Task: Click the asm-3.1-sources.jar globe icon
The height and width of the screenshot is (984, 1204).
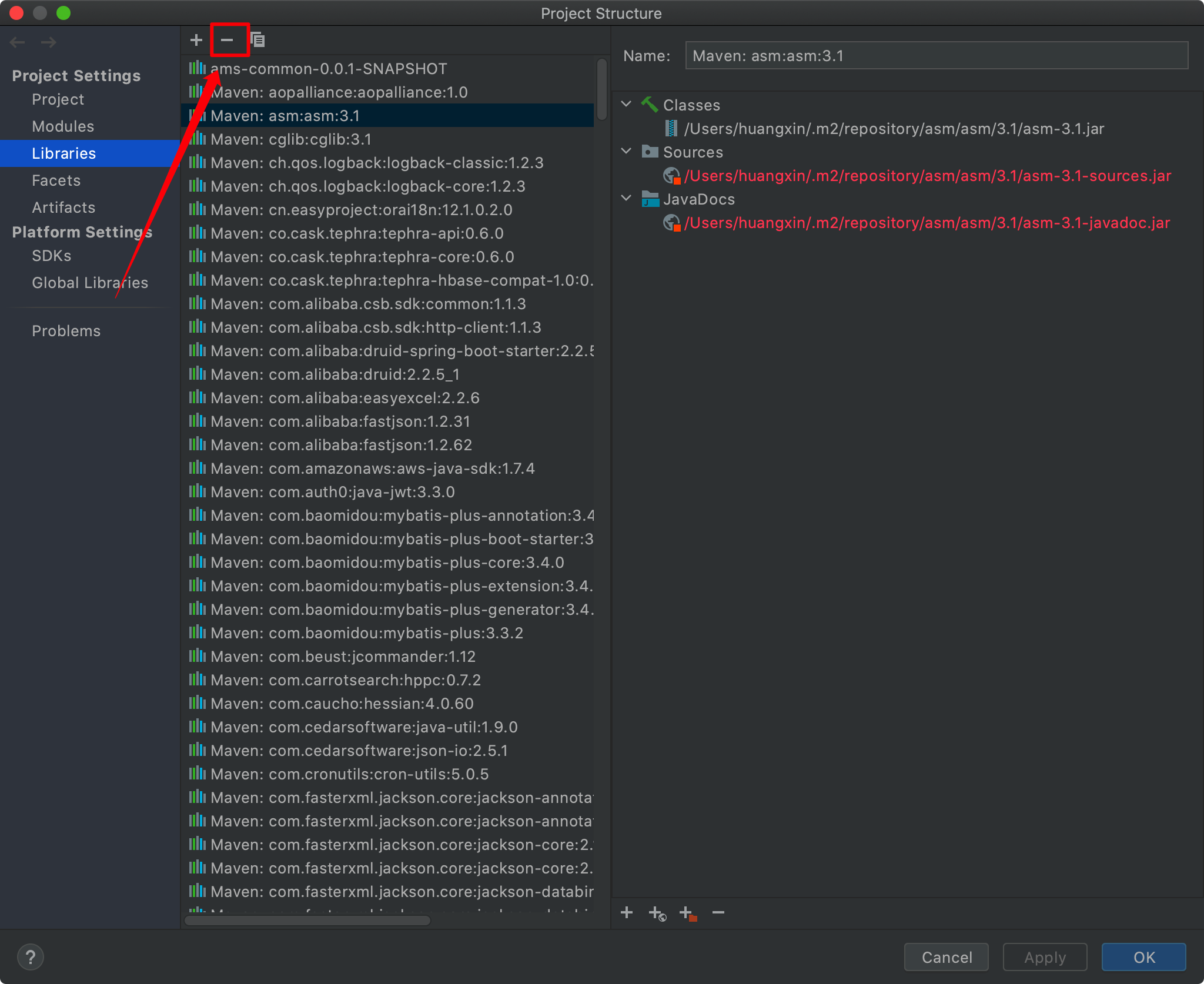Action: click(671, 175)
